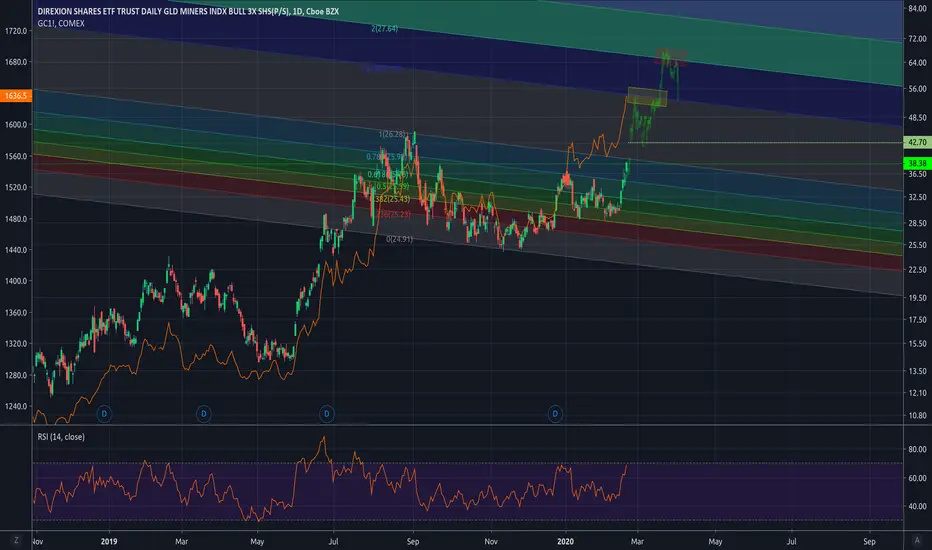
Task: Click the 0(24.91) Fibonacci level label
Action: click(x=399, y=239)
